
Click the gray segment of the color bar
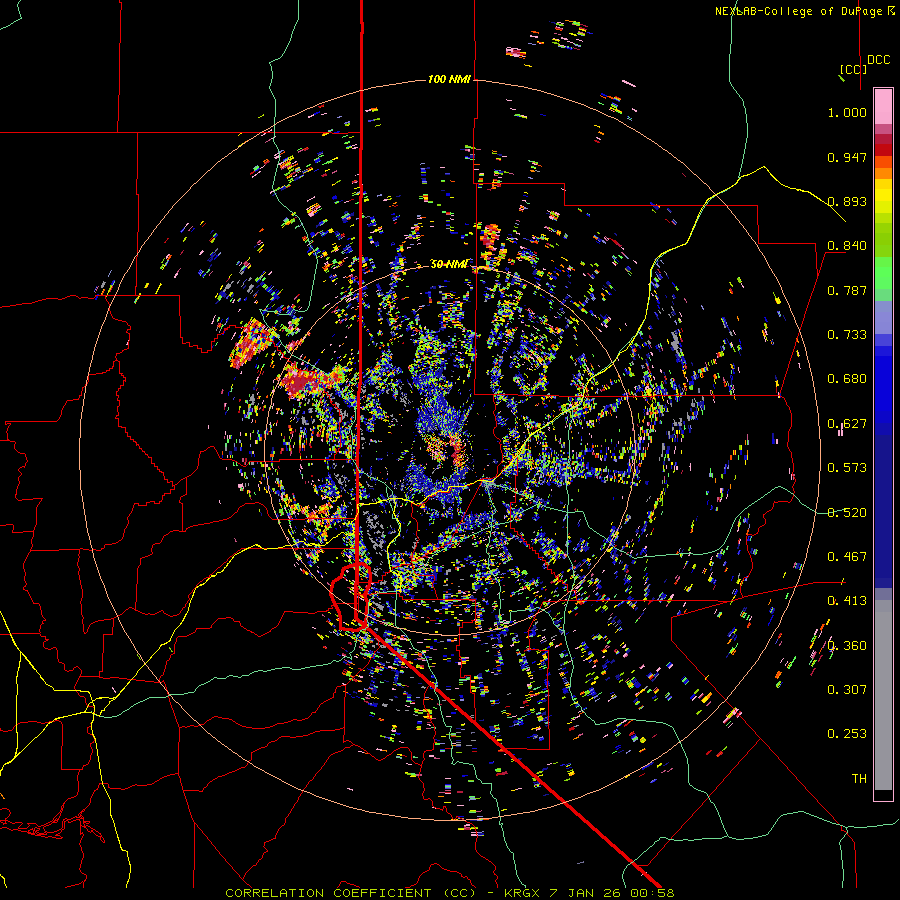[883, 695]
